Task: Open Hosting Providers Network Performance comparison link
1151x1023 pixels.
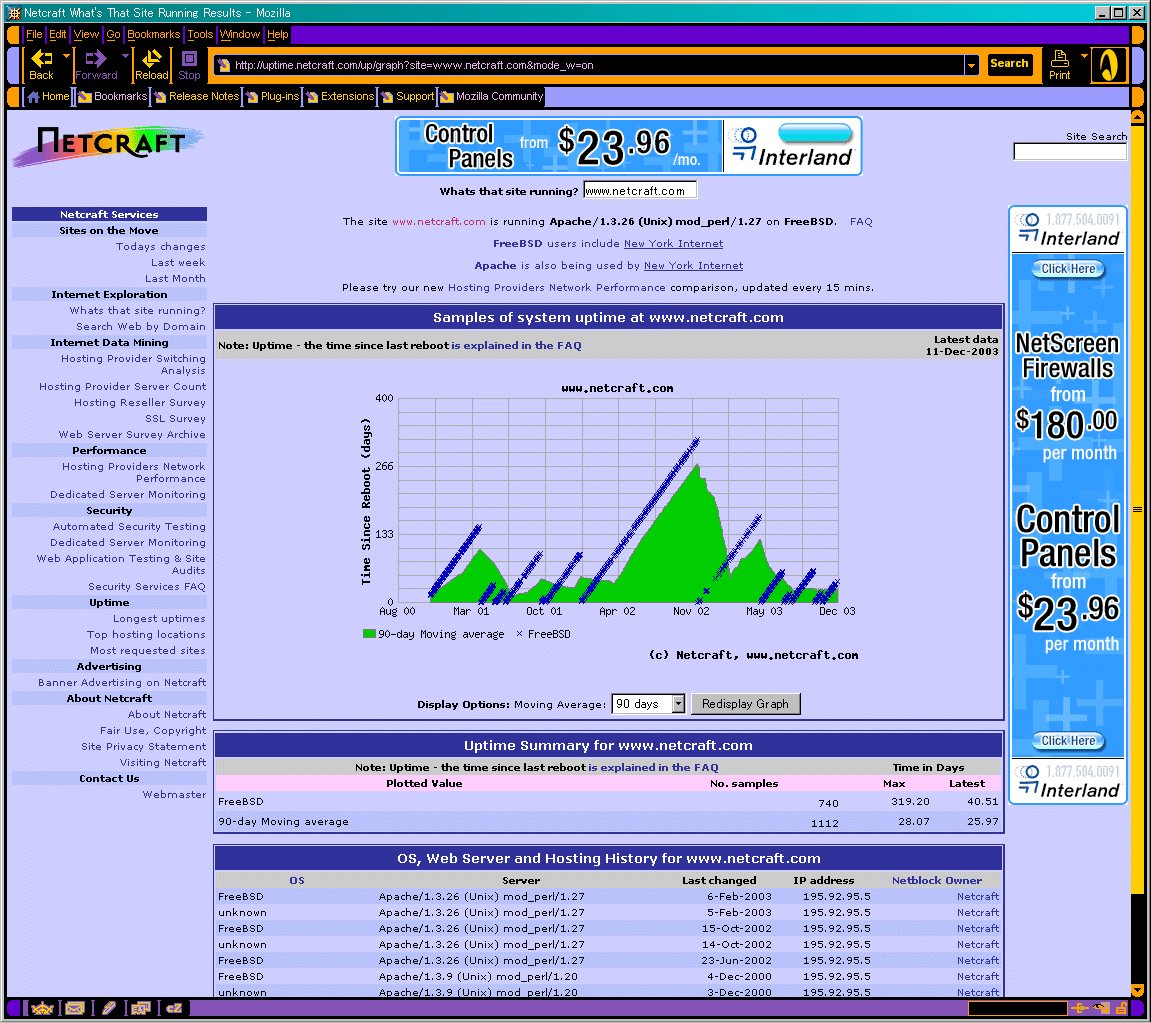Action: click(x=556, y=288)
